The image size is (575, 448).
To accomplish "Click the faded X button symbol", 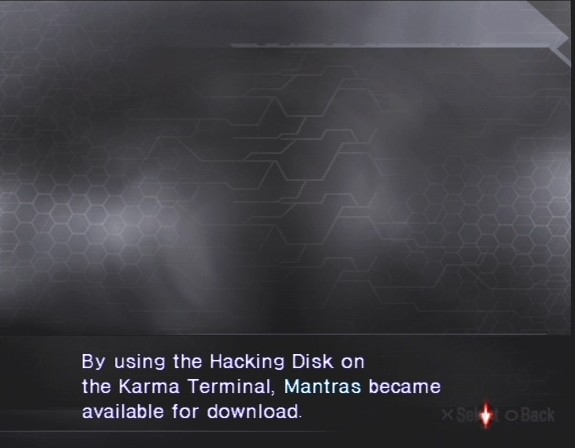I will pyautogui.click(x=448, y=415).
